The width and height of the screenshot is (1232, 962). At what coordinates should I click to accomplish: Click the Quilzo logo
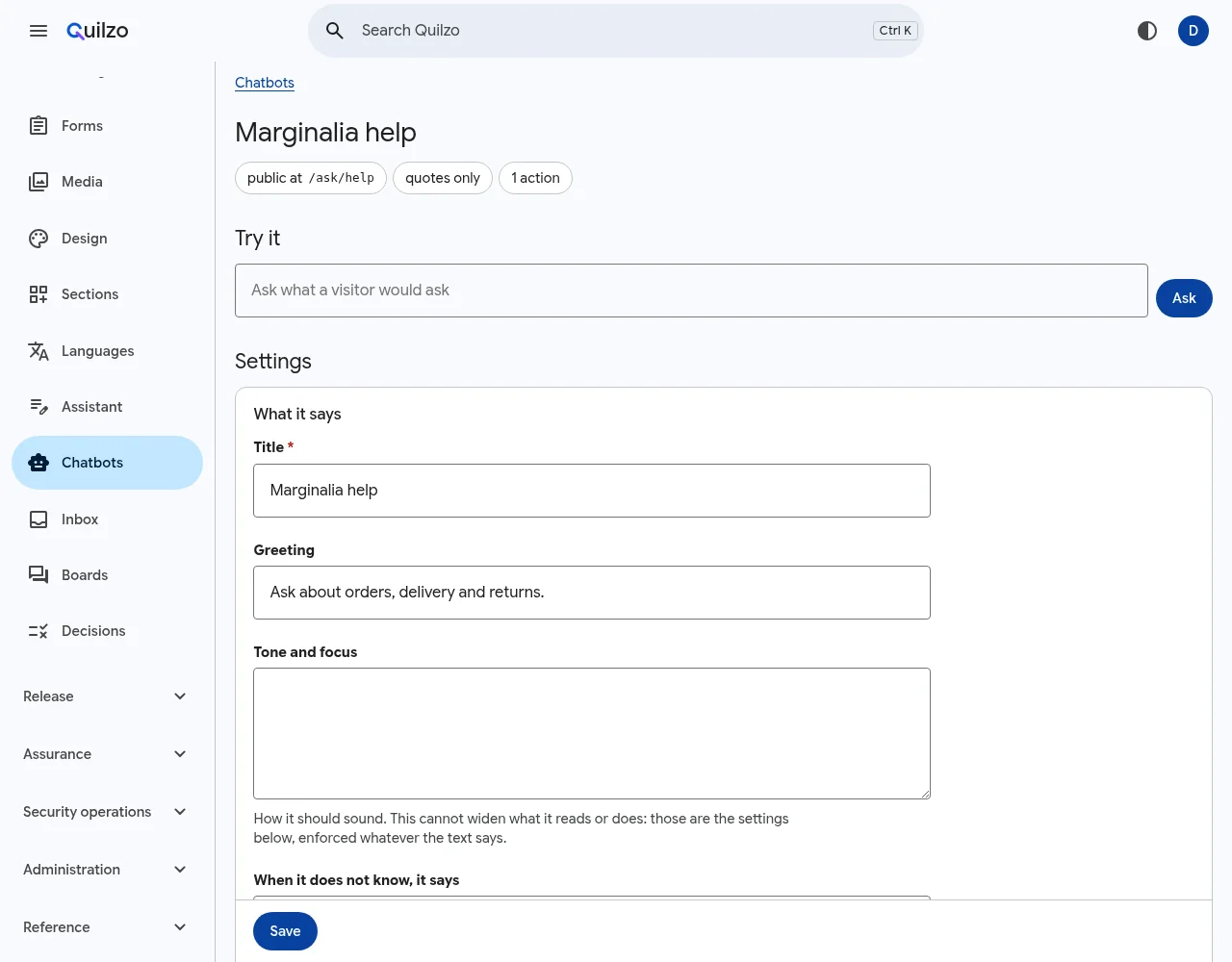tap(97, 31)
